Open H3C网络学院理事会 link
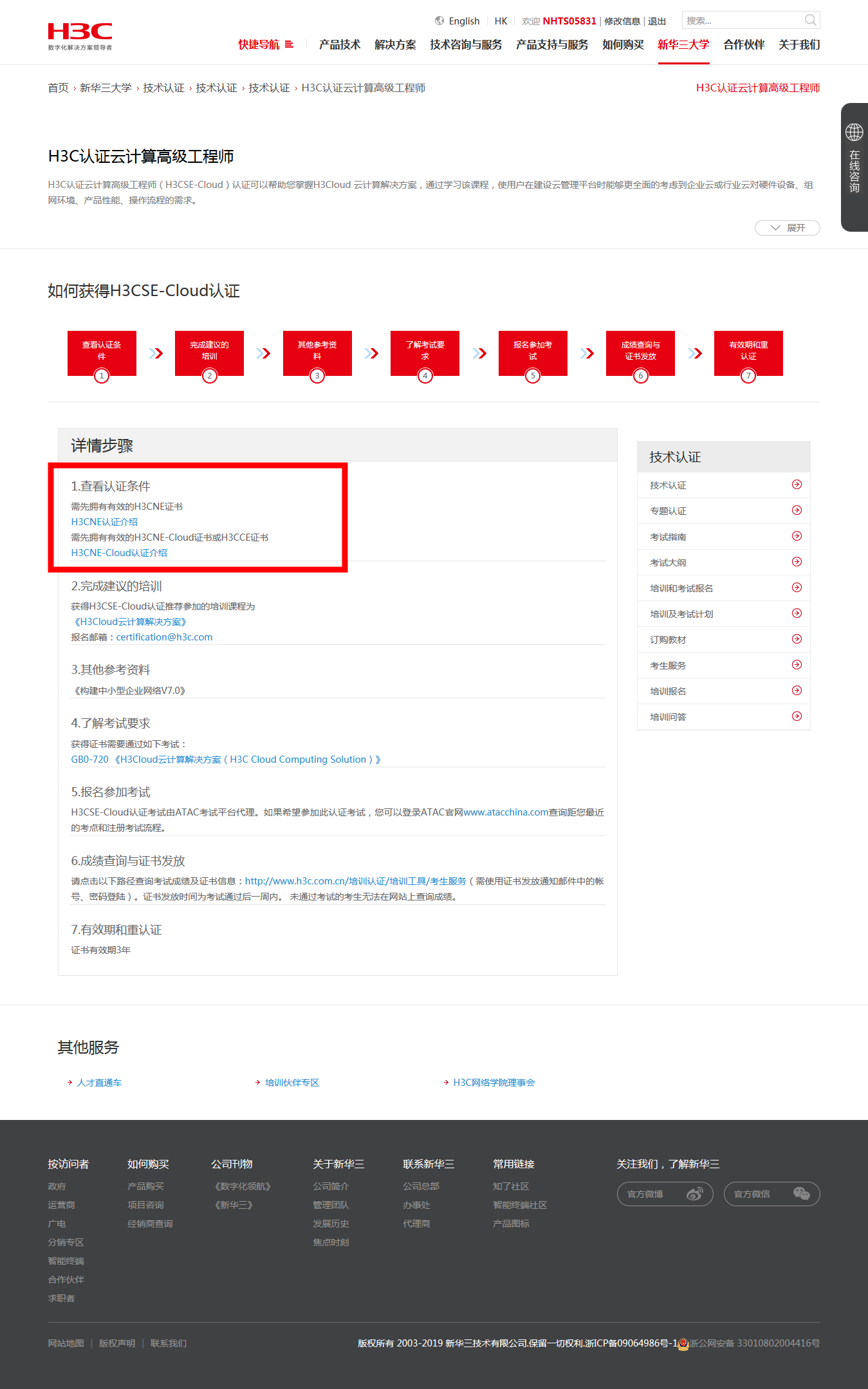Viewport: 868px width, 1389px height. 494,1083
